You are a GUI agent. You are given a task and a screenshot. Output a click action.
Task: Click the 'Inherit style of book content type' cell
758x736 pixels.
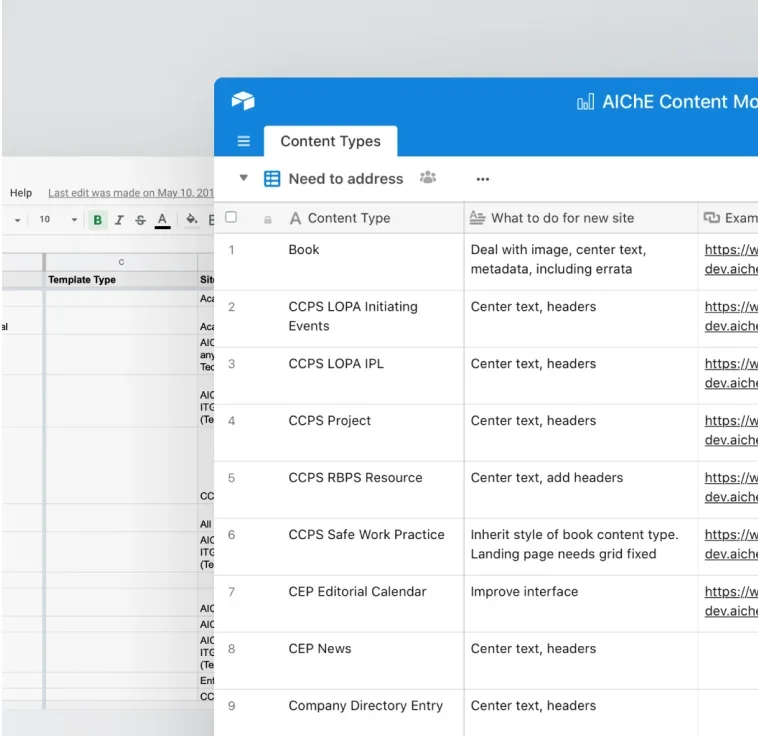581,547
